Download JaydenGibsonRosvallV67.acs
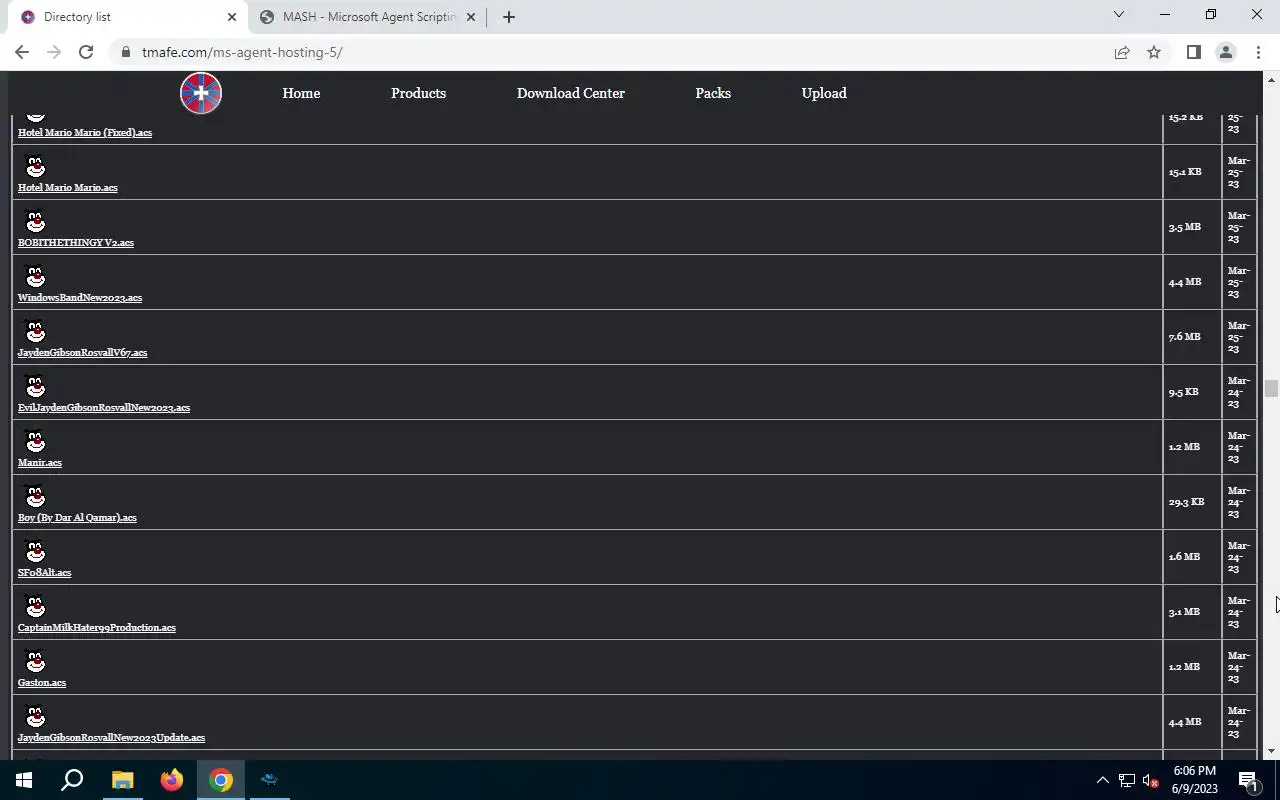The image size is (1280, 800). (x=83, y=352)
